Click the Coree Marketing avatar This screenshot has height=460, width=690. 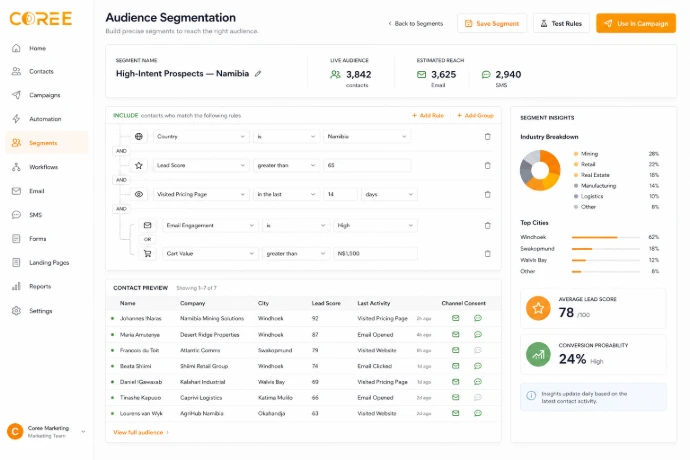coord(15,432)
